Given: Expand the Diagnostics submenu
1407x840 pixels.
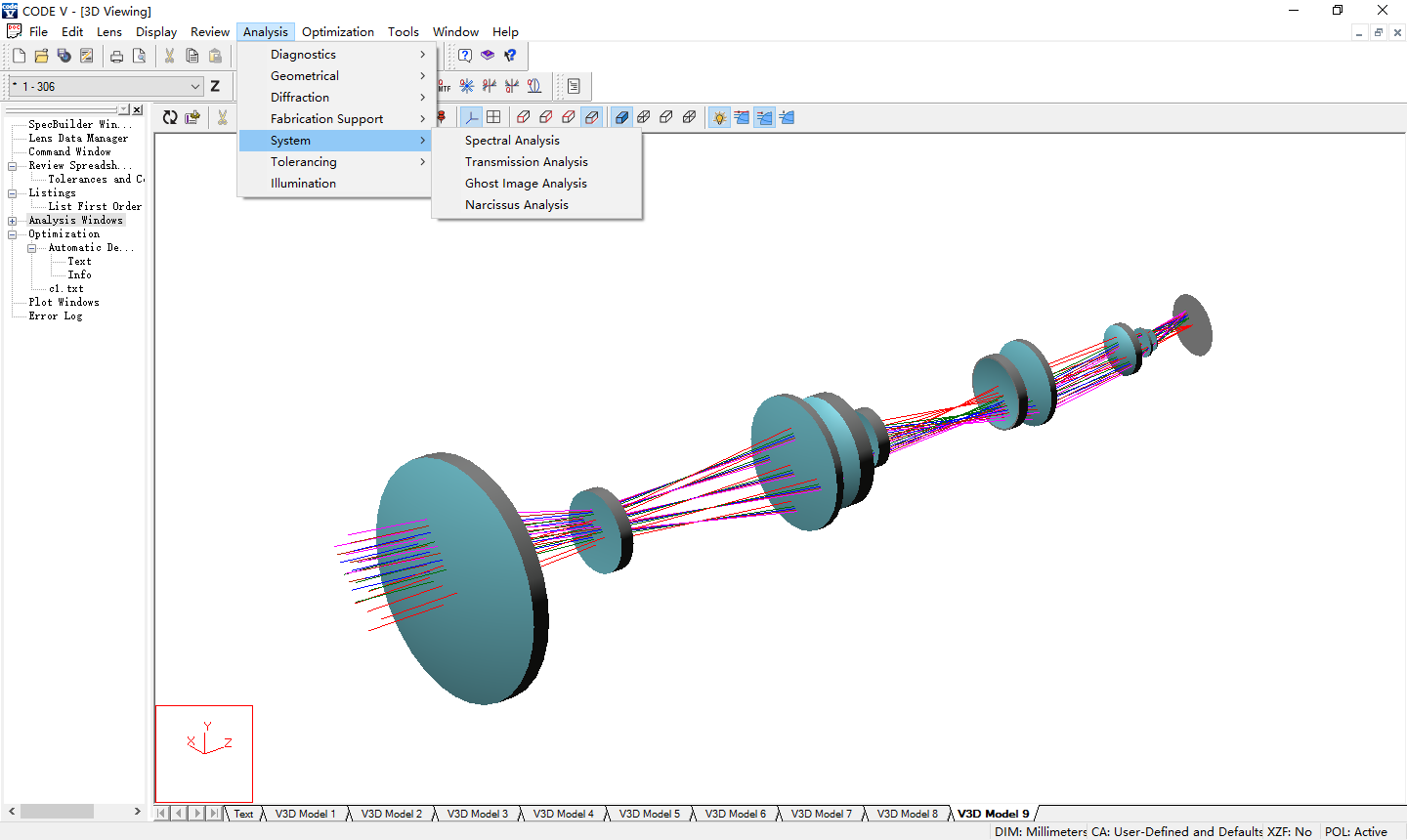Looking at the screenshot, I should pos(335,55).
